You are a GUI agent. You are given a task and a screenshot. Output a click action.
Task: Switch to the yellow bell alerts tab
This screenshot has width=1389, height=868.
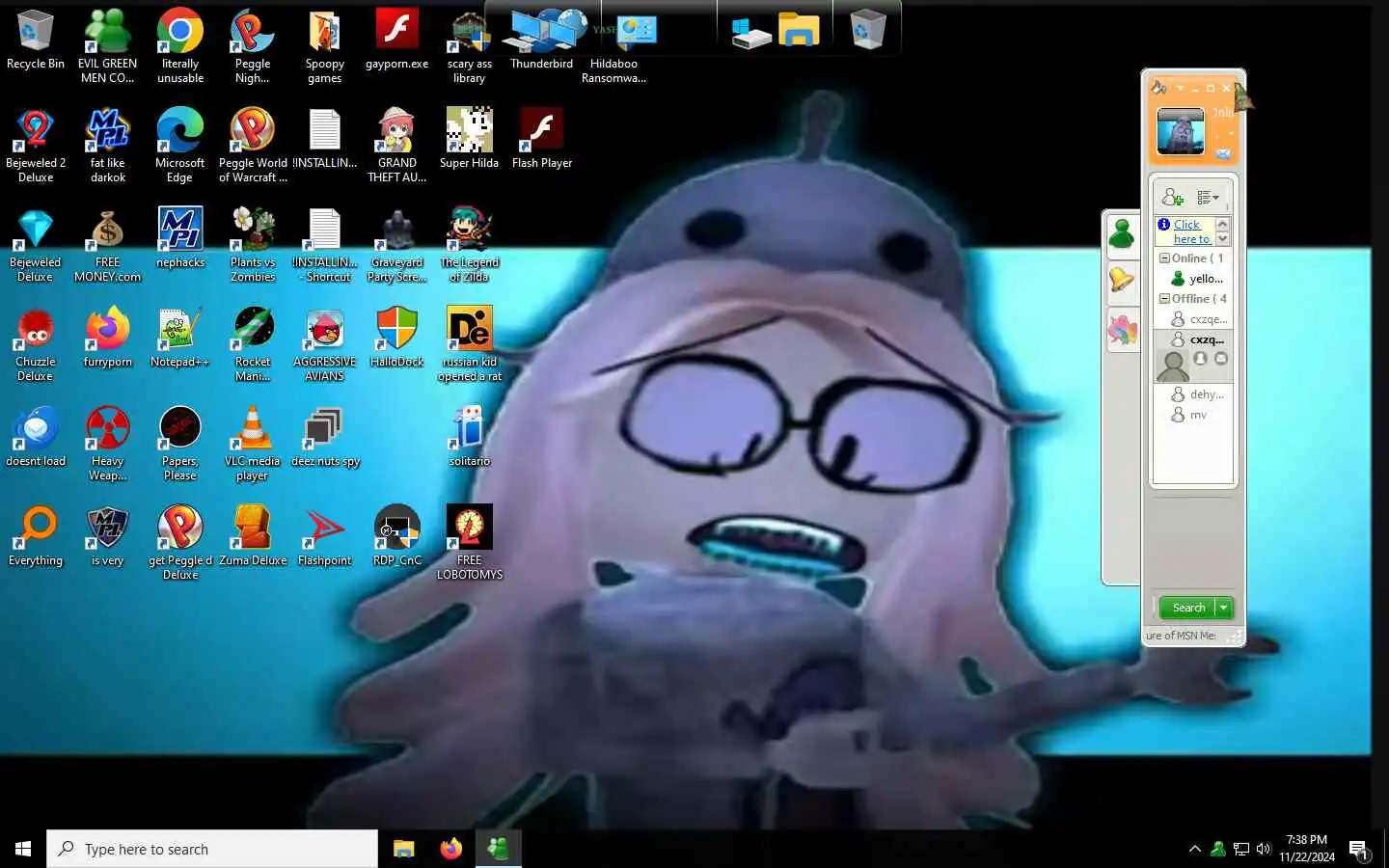1121,280
